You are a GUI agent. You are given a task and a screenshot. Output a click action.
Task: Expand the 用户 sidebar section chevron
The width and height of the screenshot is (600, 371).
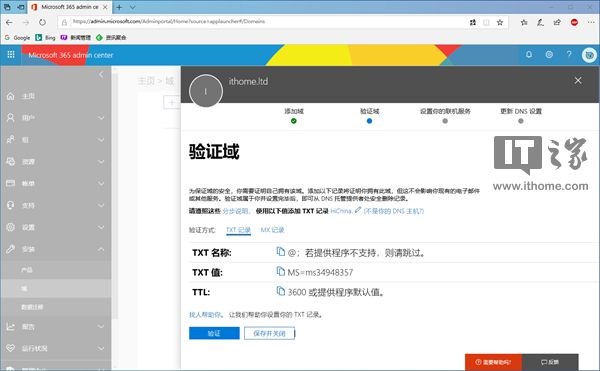point(101,118)
